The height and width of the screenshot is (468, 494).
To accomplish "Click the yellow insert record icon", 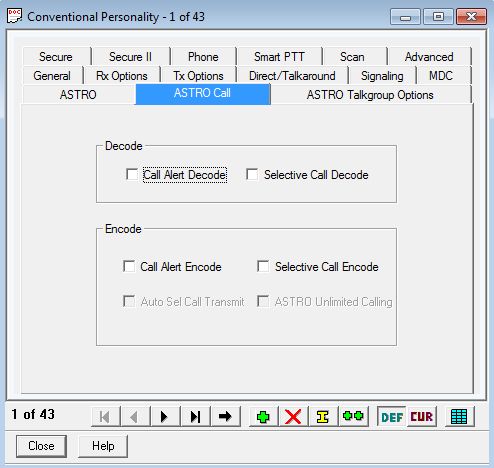I will 323,417.
